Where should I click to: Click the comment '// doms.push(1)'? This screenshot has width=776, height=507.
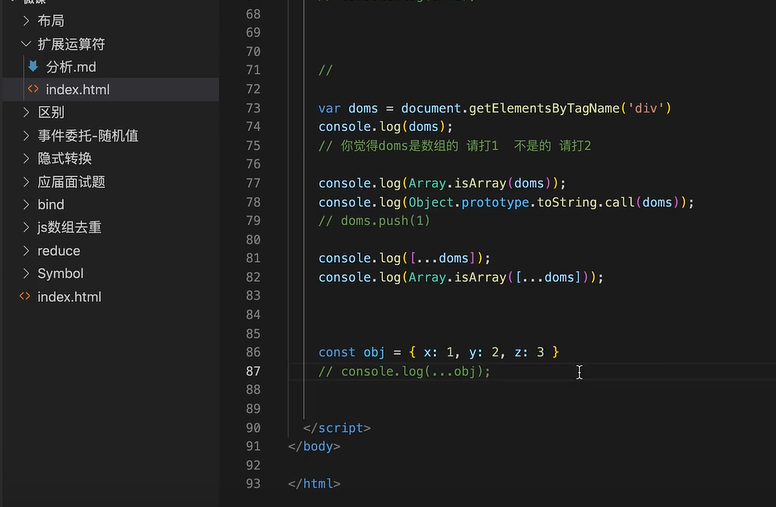(x=374, y=221)
